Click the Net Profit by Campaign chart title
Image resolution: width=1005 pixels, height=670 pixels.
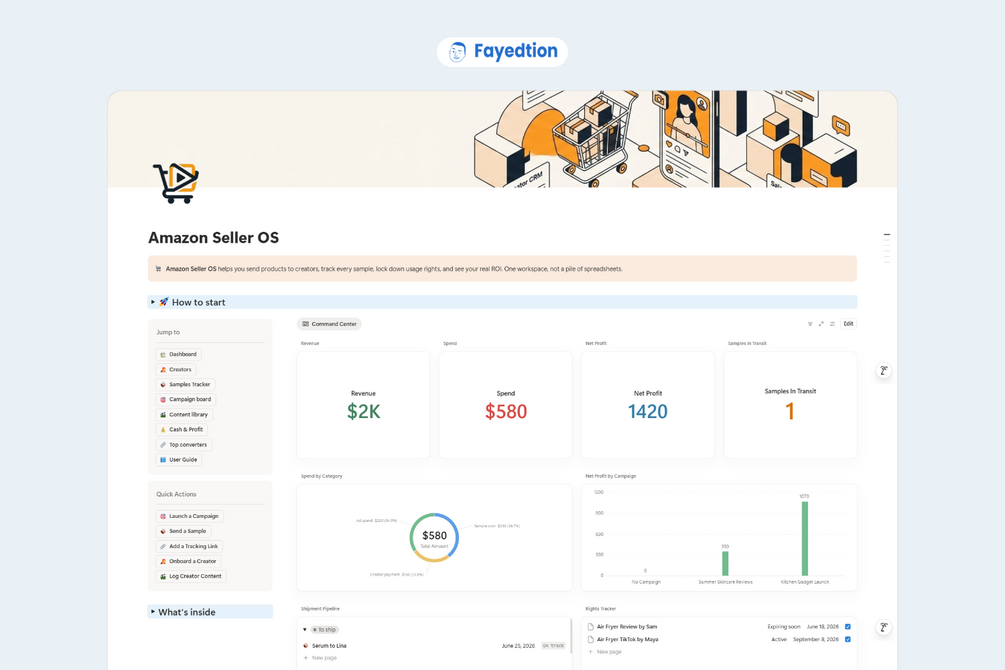point(611,476)
